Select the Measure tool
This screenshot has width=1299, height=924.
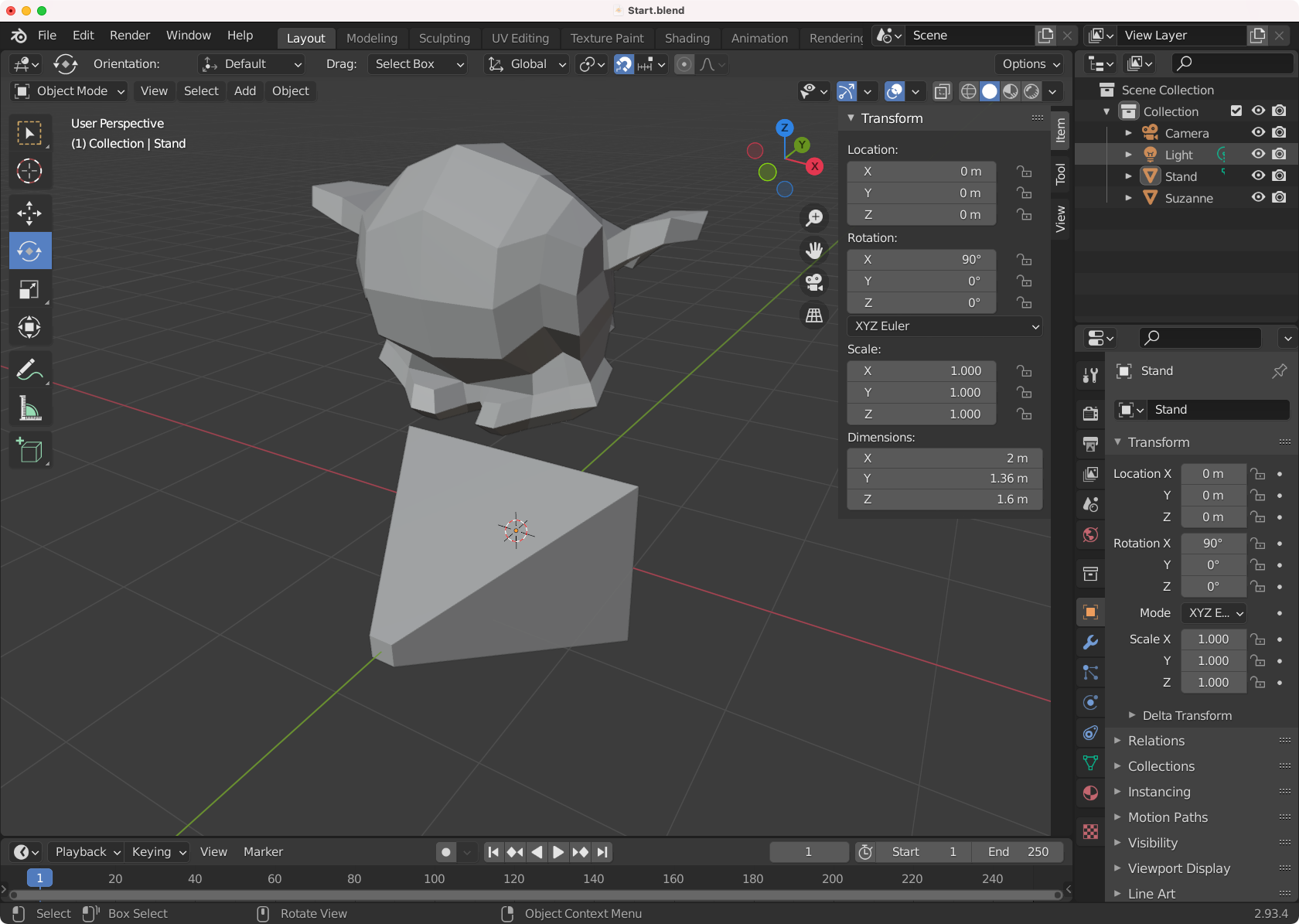29,409
